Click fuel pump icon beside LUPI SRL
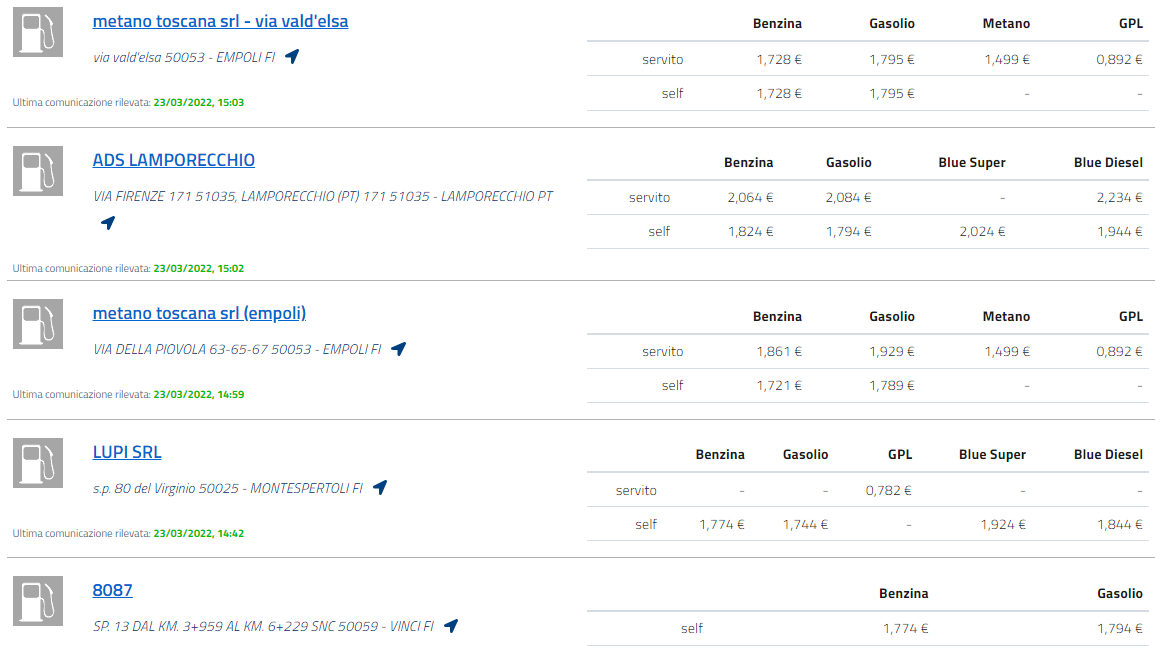1165x663 pixels. tap(38, 463)
